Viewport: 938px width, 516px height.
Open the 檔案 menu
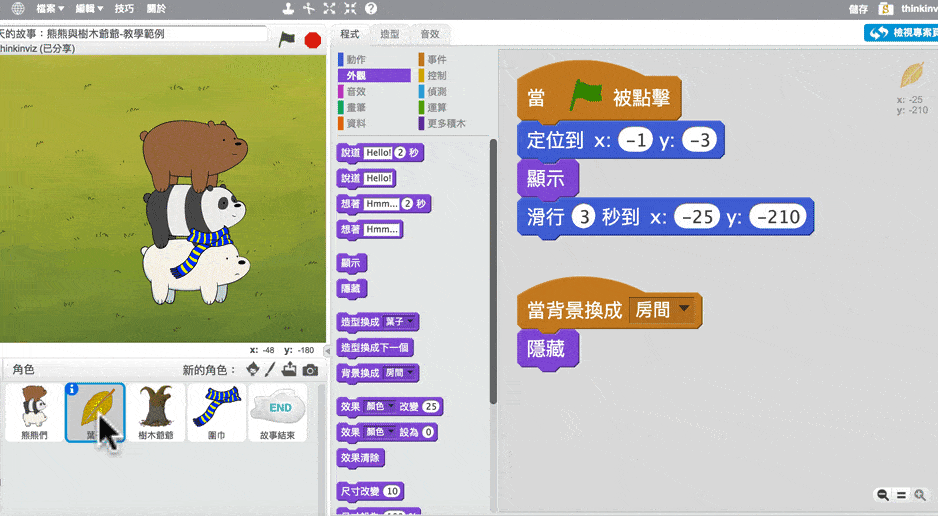pyautogui.click(x=50, y=8)
